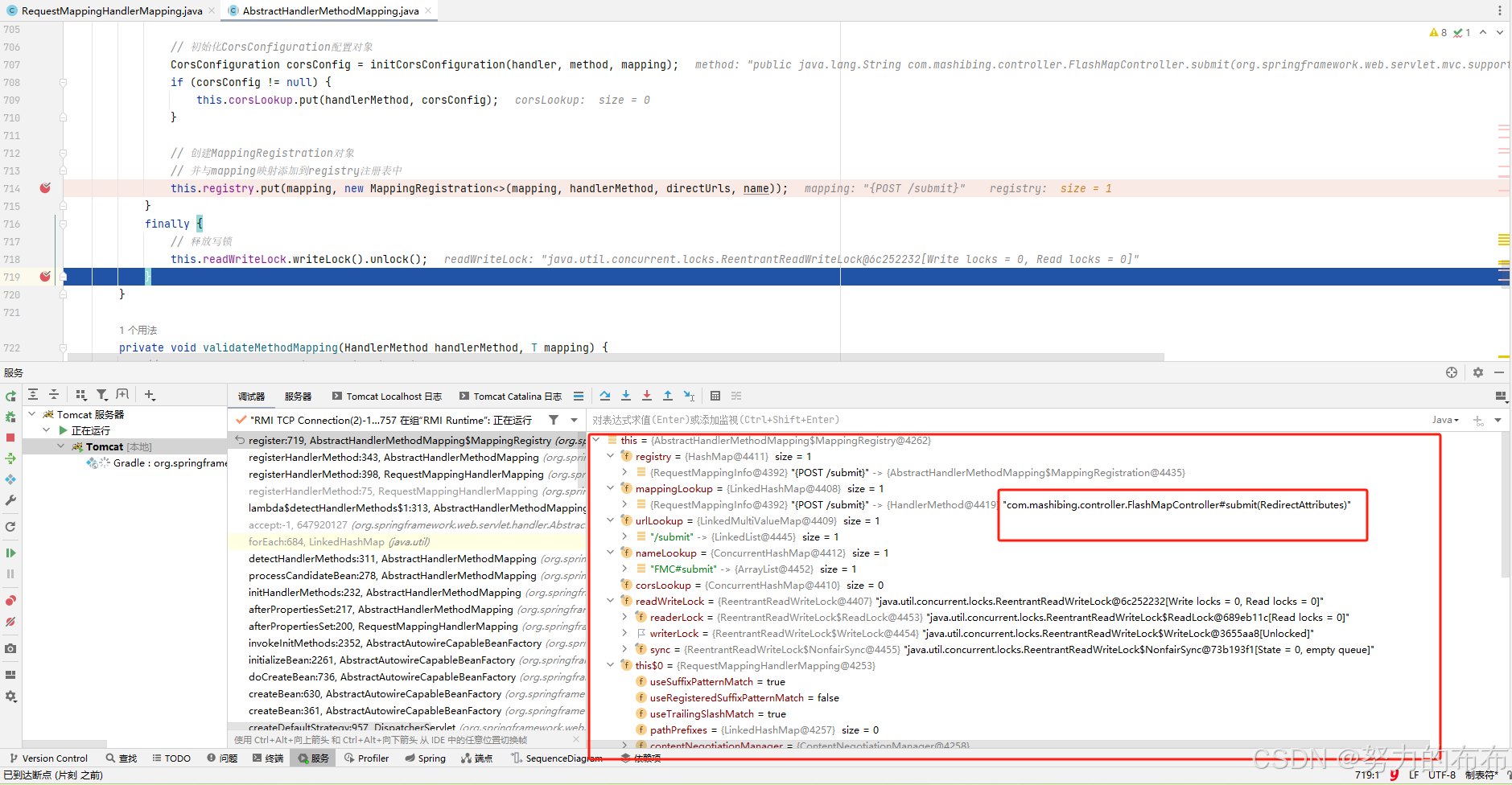Click the green deploy arrow icon
This screenshot has height=785, width=1512.
coord(10,458)
